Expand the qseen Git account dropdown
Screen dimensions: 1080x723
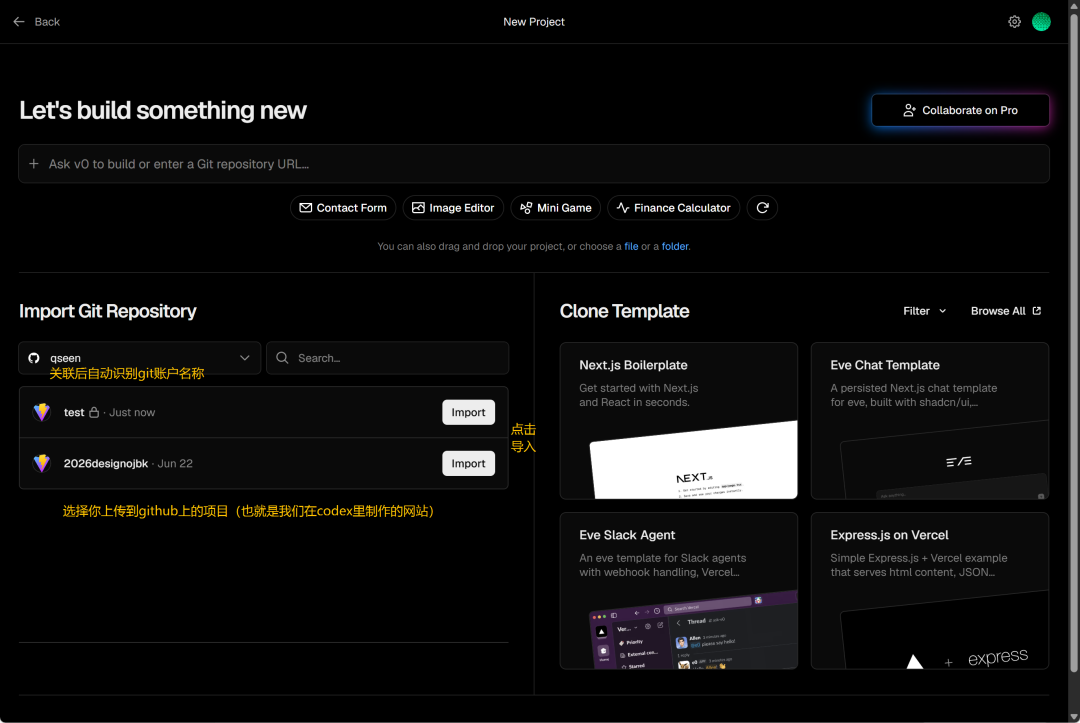[140, 358]
